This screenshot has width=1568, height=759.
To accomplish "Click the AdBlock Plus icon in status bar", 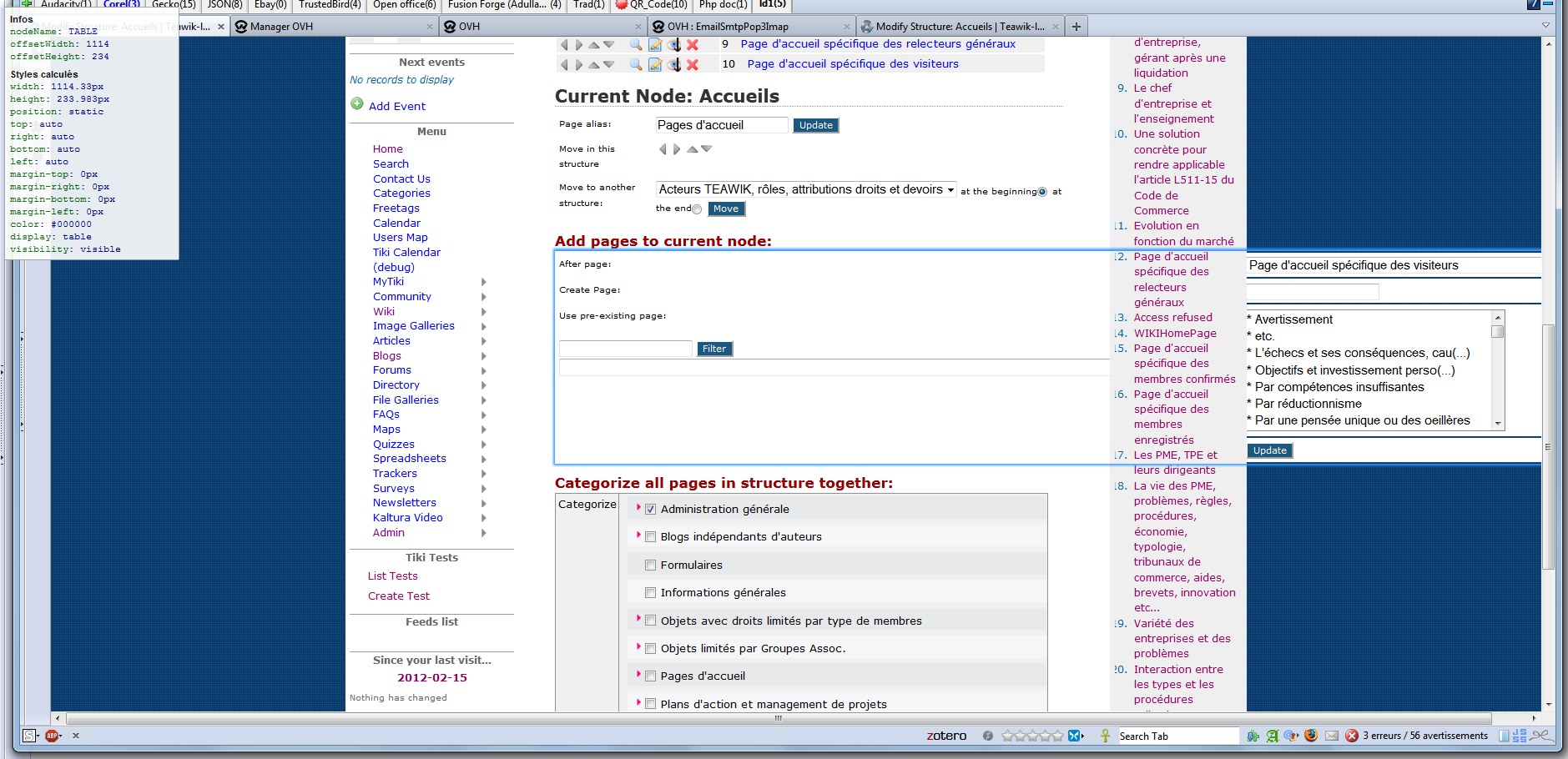I will click(53, 736).
